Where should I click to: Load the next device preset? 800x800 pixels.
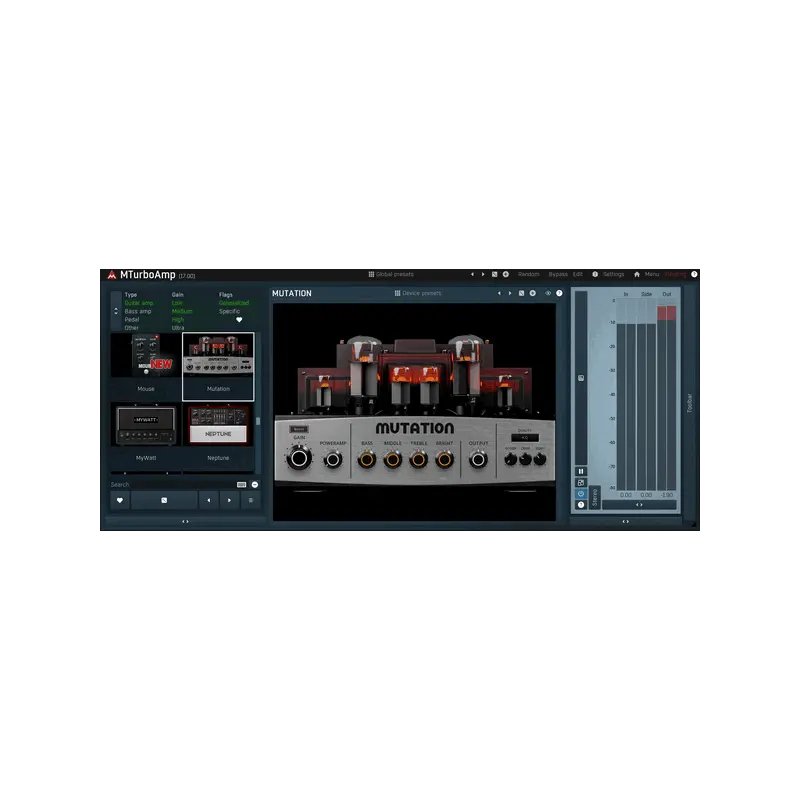(x=510, y=293)
